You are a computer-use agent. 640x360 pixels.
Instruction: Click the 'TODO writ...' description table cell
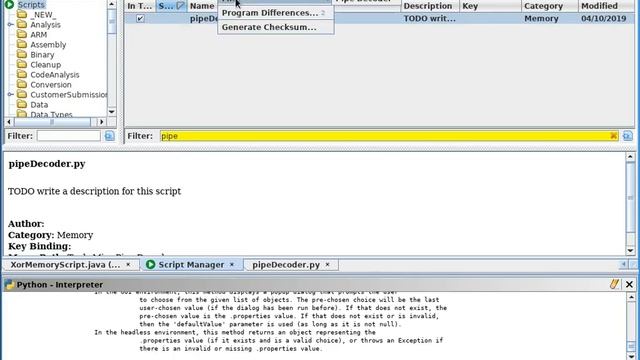[430, 18]
